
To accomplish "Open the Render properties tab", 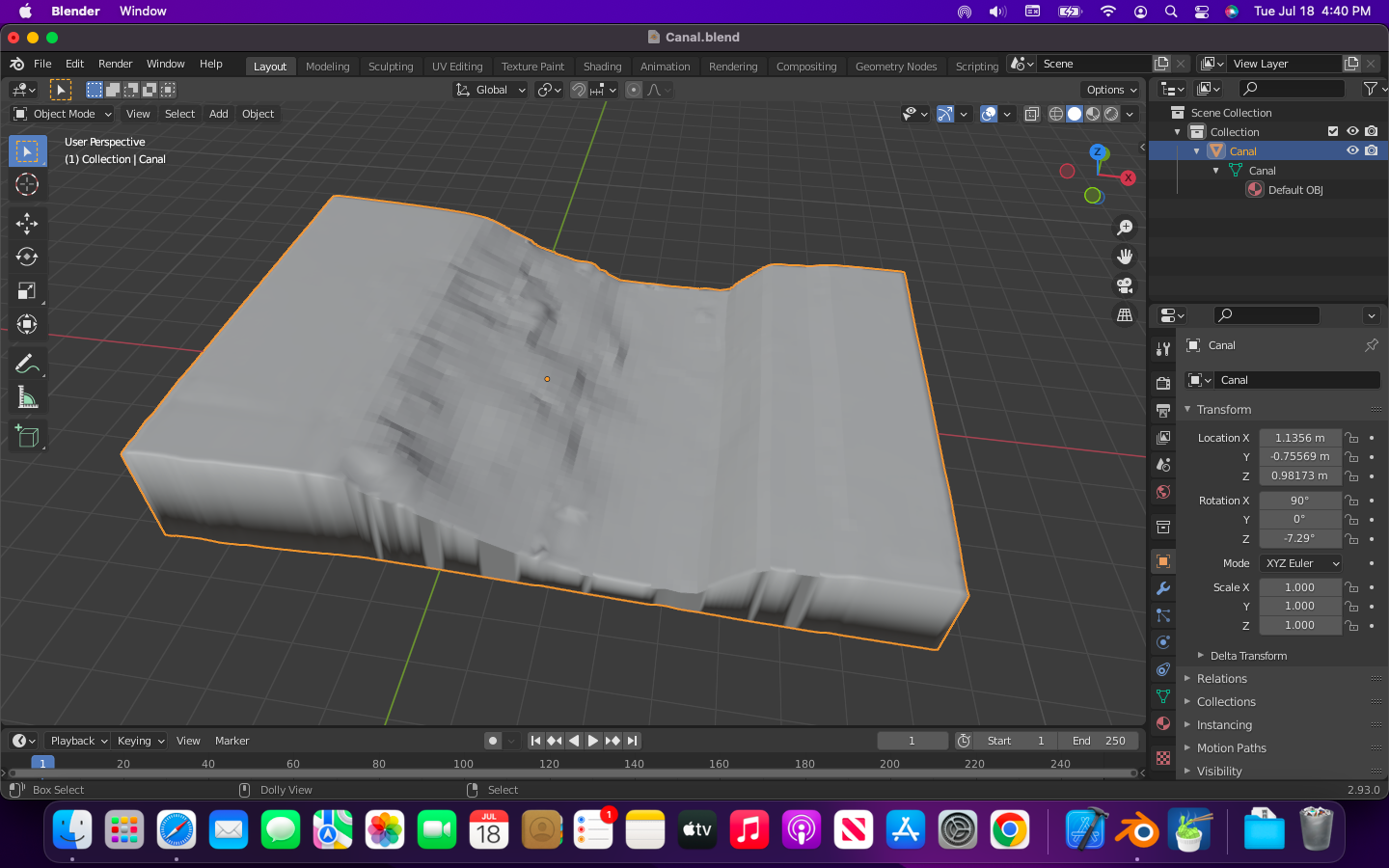I will [1163, 383].
